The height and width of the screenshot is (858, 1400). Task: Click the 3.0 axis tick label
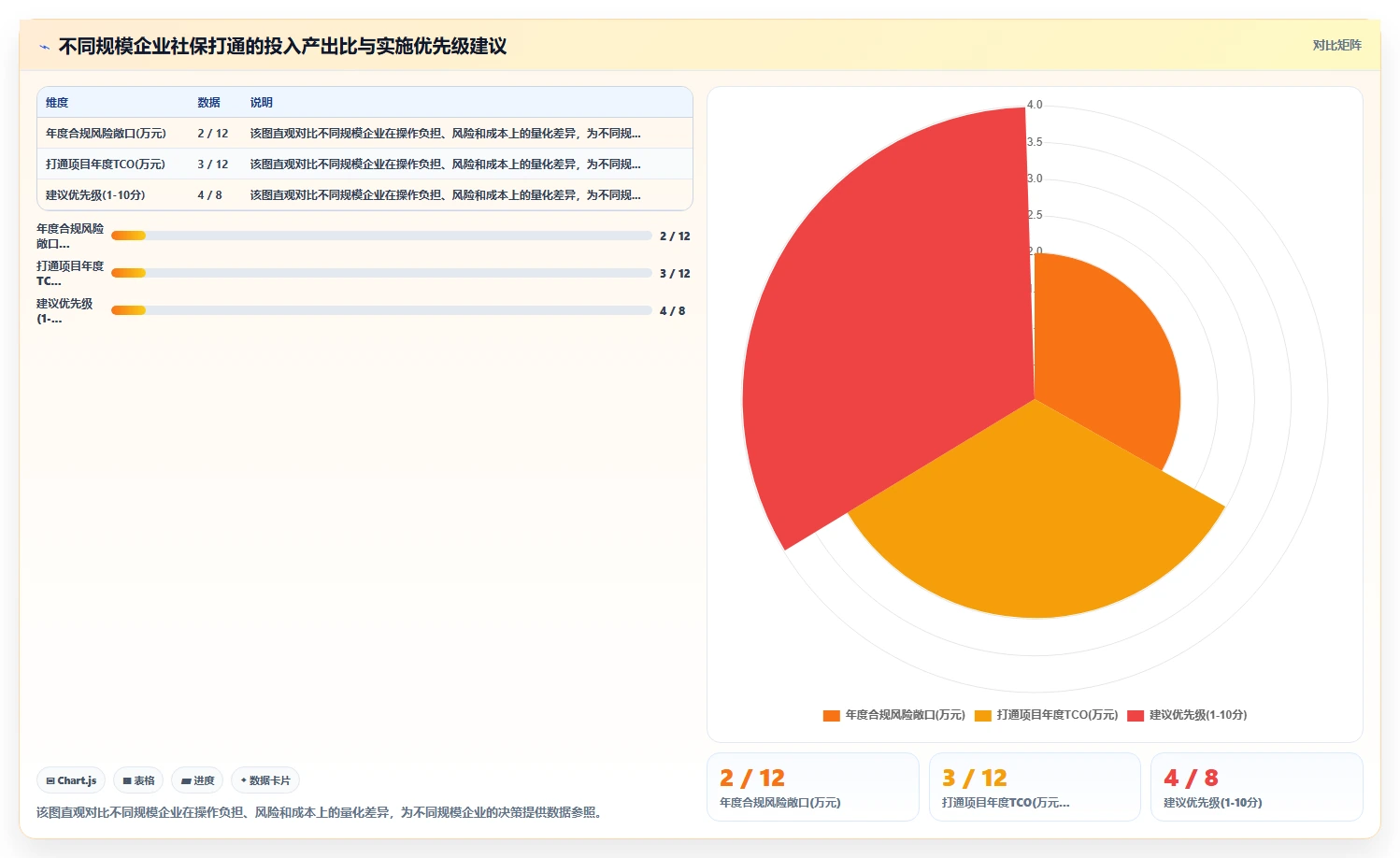pos(1035,179)
